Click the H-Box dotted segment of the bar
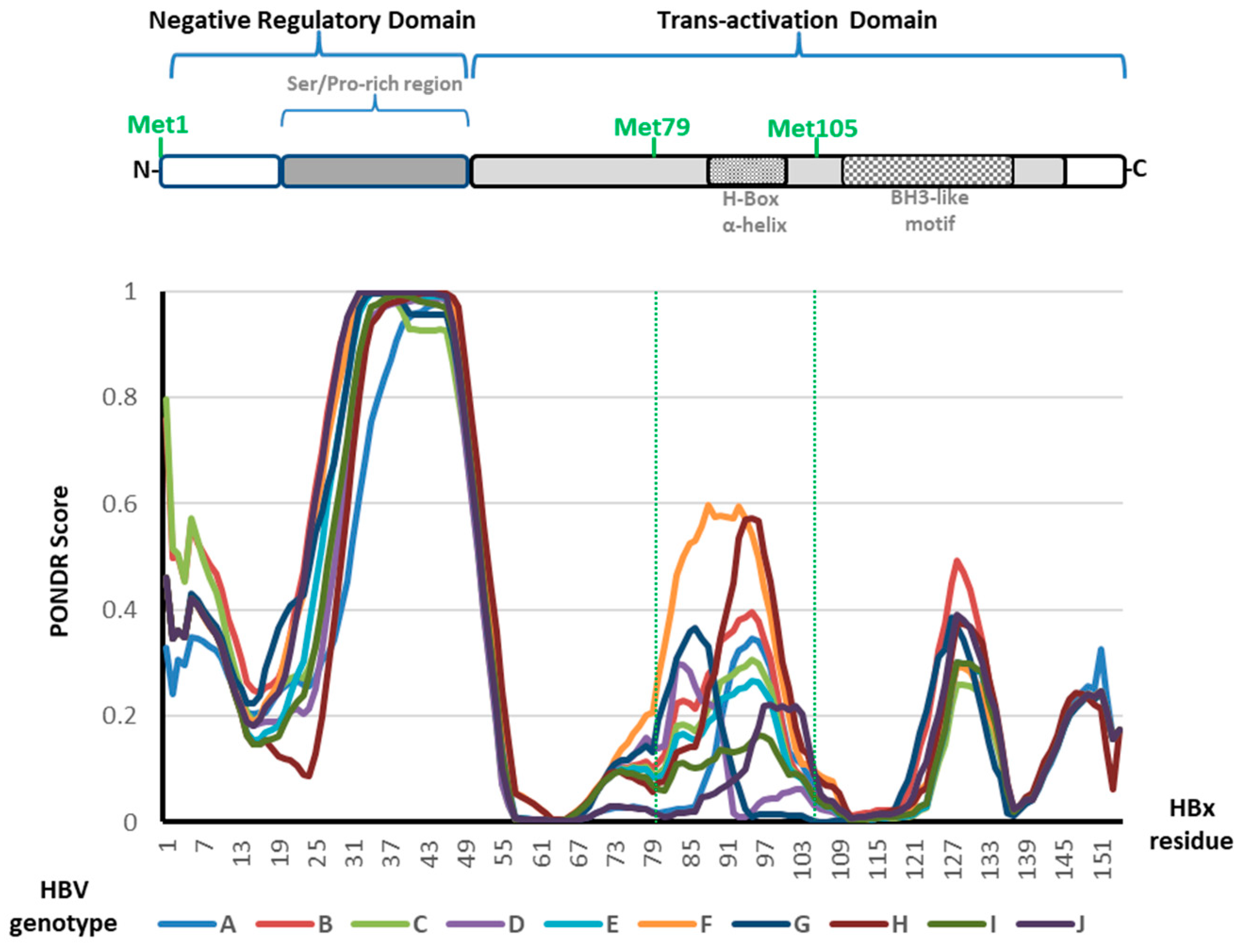1244x952 pixels. pos(747,171)
